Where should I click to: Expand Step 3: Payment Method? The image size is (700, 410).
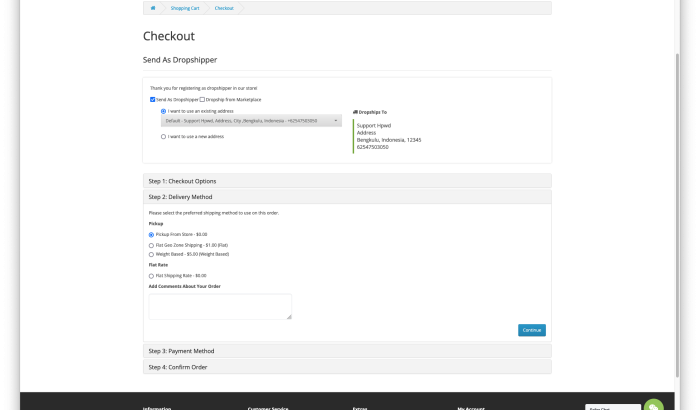point(347,351)
